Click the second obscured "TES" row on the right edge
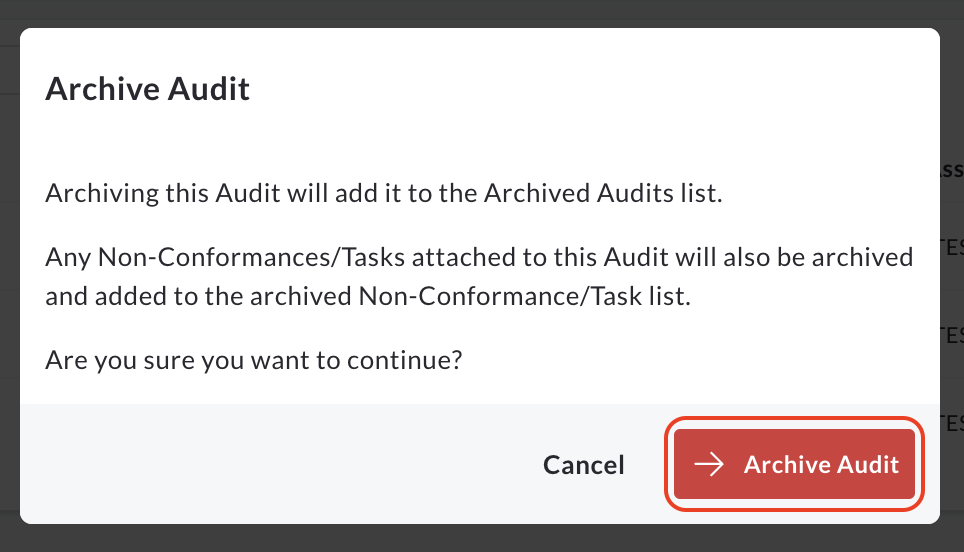964x552 pixels. [x=952, y=336]
